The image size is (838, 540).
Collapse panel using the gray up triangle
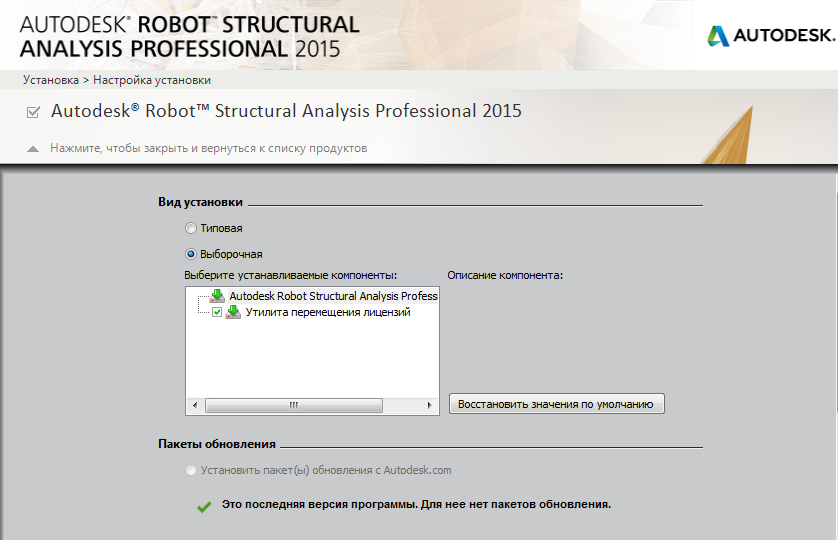(33, 148)
